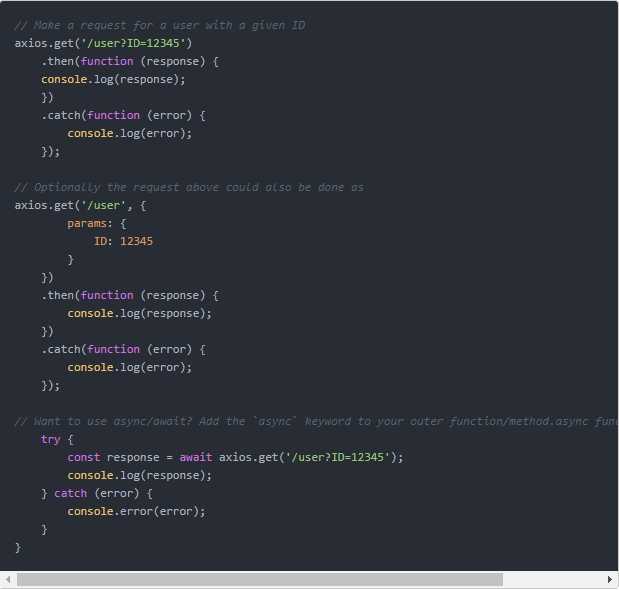Click the first axios.get('/user?ID=12345') line
Viewport: 619px width, 590px height.
pos(103,43)
